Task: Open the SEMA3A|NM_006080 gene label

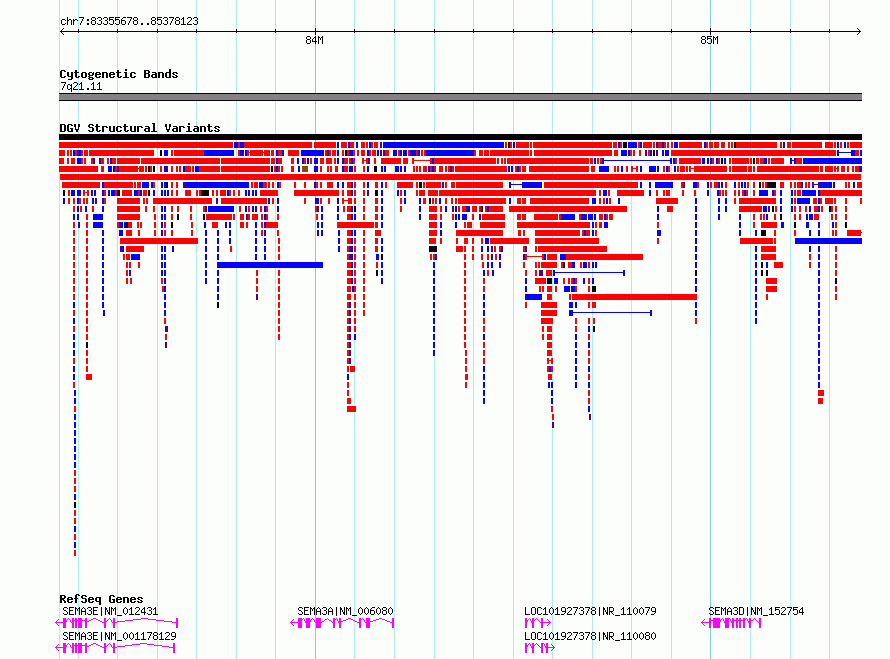Action: pos(345,611)
